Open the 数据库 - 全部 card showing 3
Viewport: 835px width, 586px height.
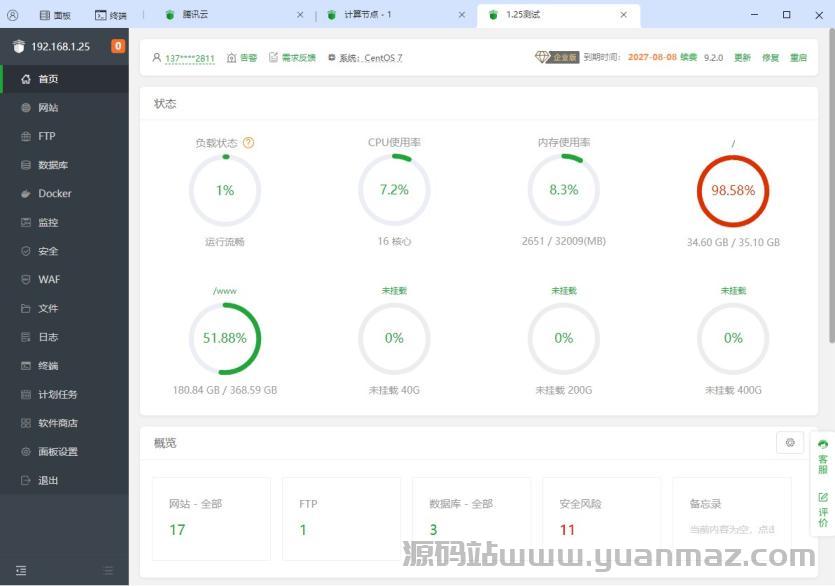471,519
